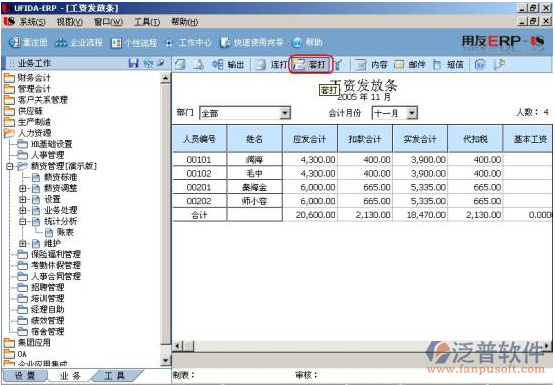Open the 企业流程 toolbar item
Image resolution: width=555 pixels, height=385 pixels.
click(79, 42)
